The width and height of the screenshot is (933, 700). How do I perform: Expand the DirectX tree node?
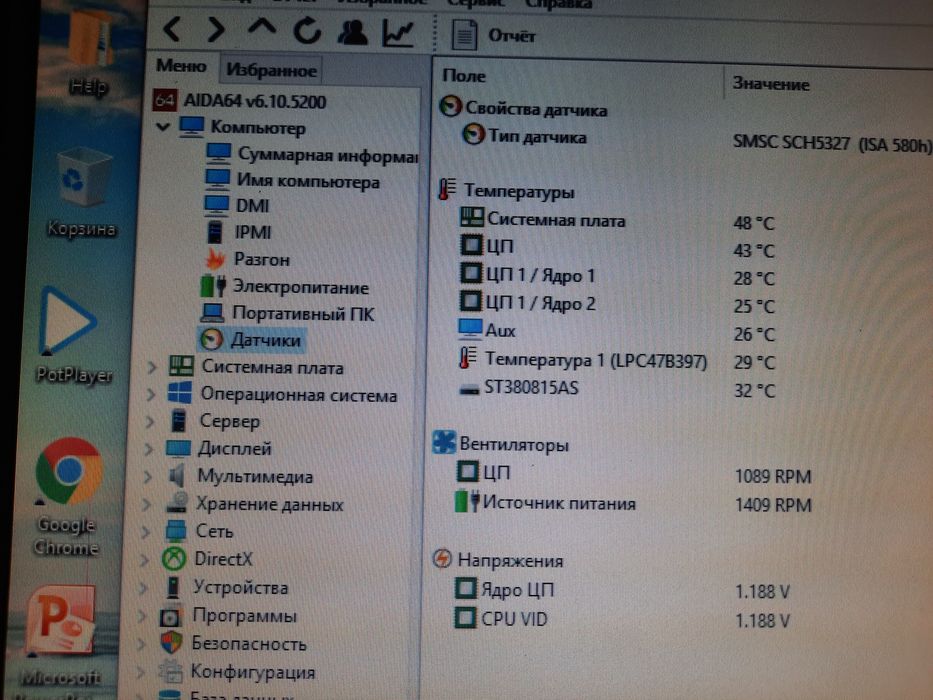[143, 560]
